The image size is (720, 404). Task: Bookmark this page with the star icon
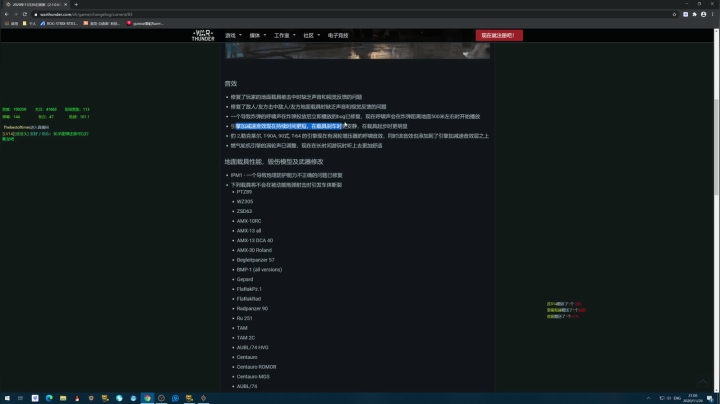675,14
